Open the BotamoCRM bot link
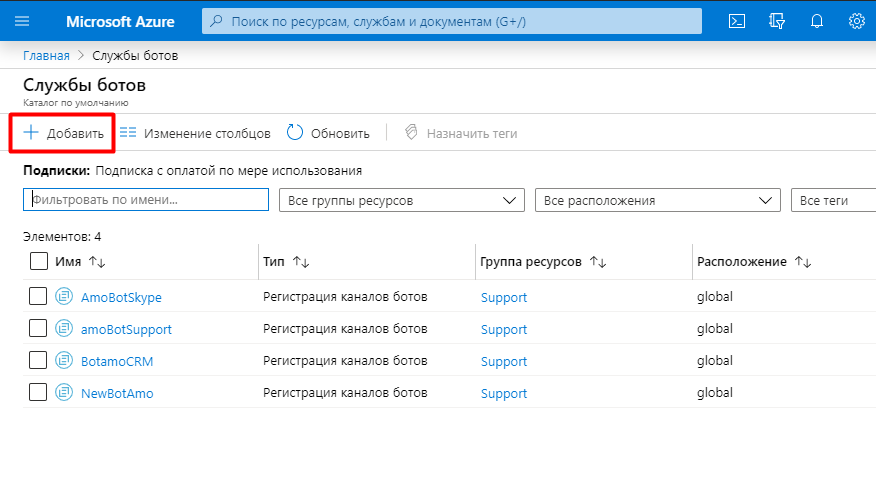Screen dimensions: 876x495 pos(117,361)
